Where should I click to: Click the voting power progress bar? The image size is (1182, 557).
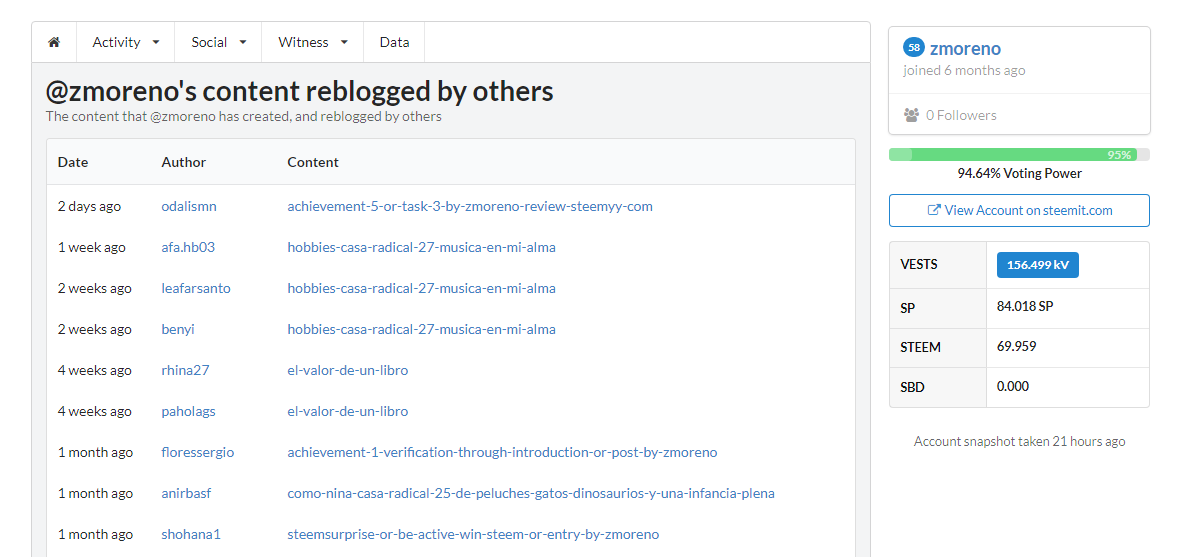[1019, 155]
